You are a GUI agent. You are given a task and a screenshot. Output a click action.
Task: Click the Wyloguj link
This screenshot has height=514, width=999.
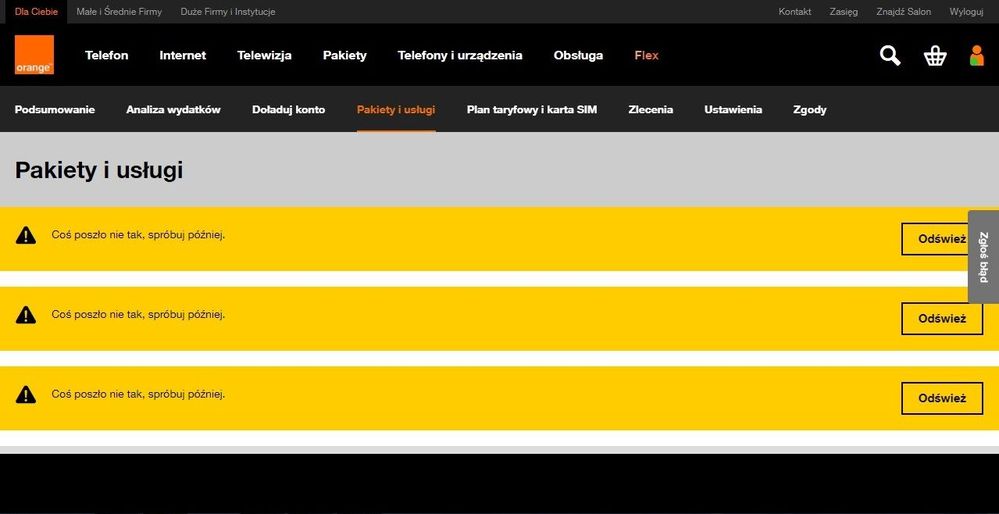966,12
